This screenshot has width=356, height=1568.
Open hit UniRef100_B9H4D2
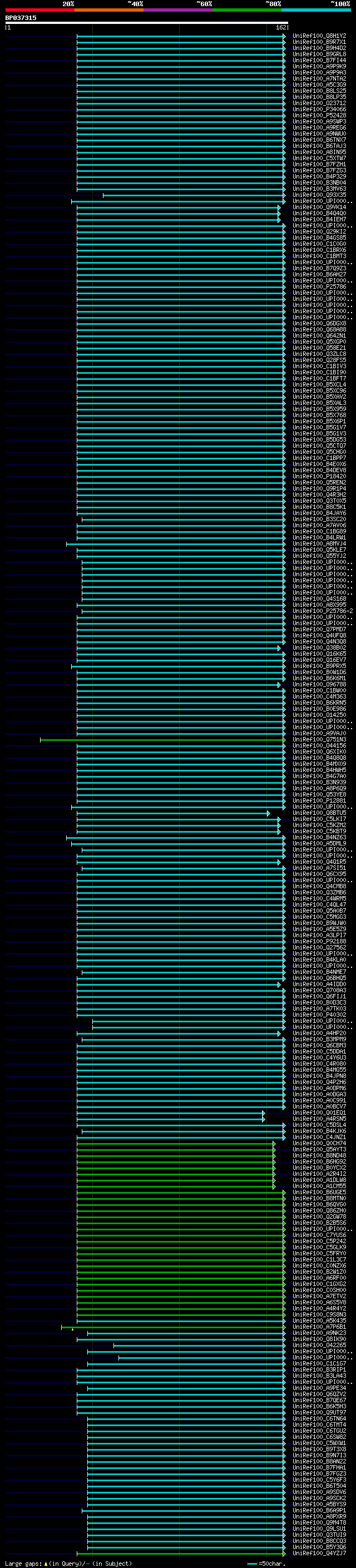coord(319,48)
